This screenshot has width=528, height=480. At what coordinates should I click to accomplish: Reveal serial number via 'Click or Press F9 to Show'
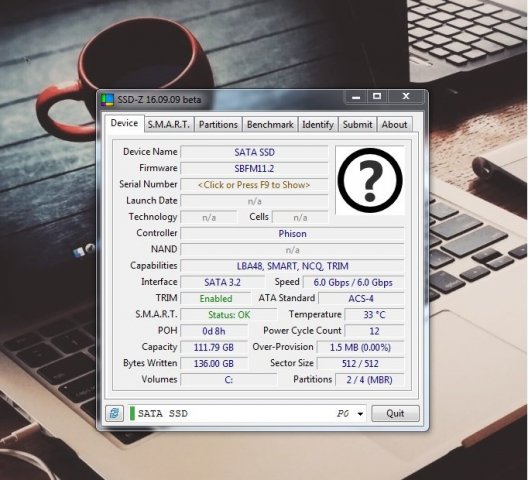point(254,185)
